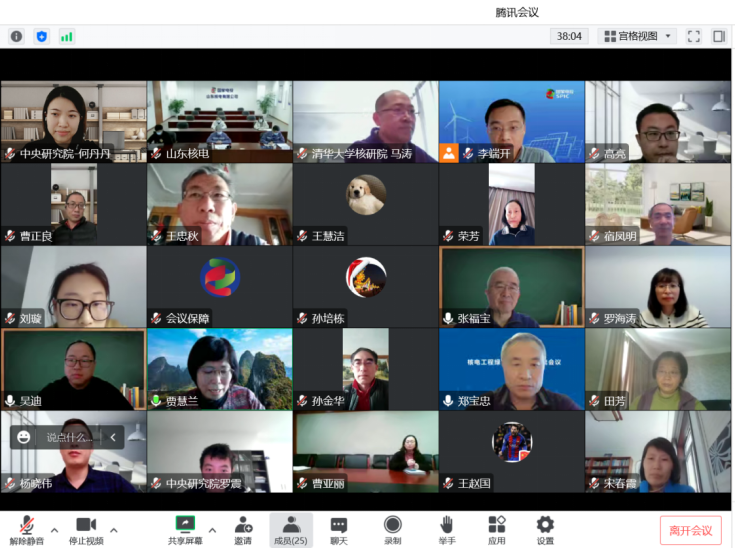Open the Invite (邀请) icon
The width and height of the screenshot is (735, 549).
click(243, 529)
